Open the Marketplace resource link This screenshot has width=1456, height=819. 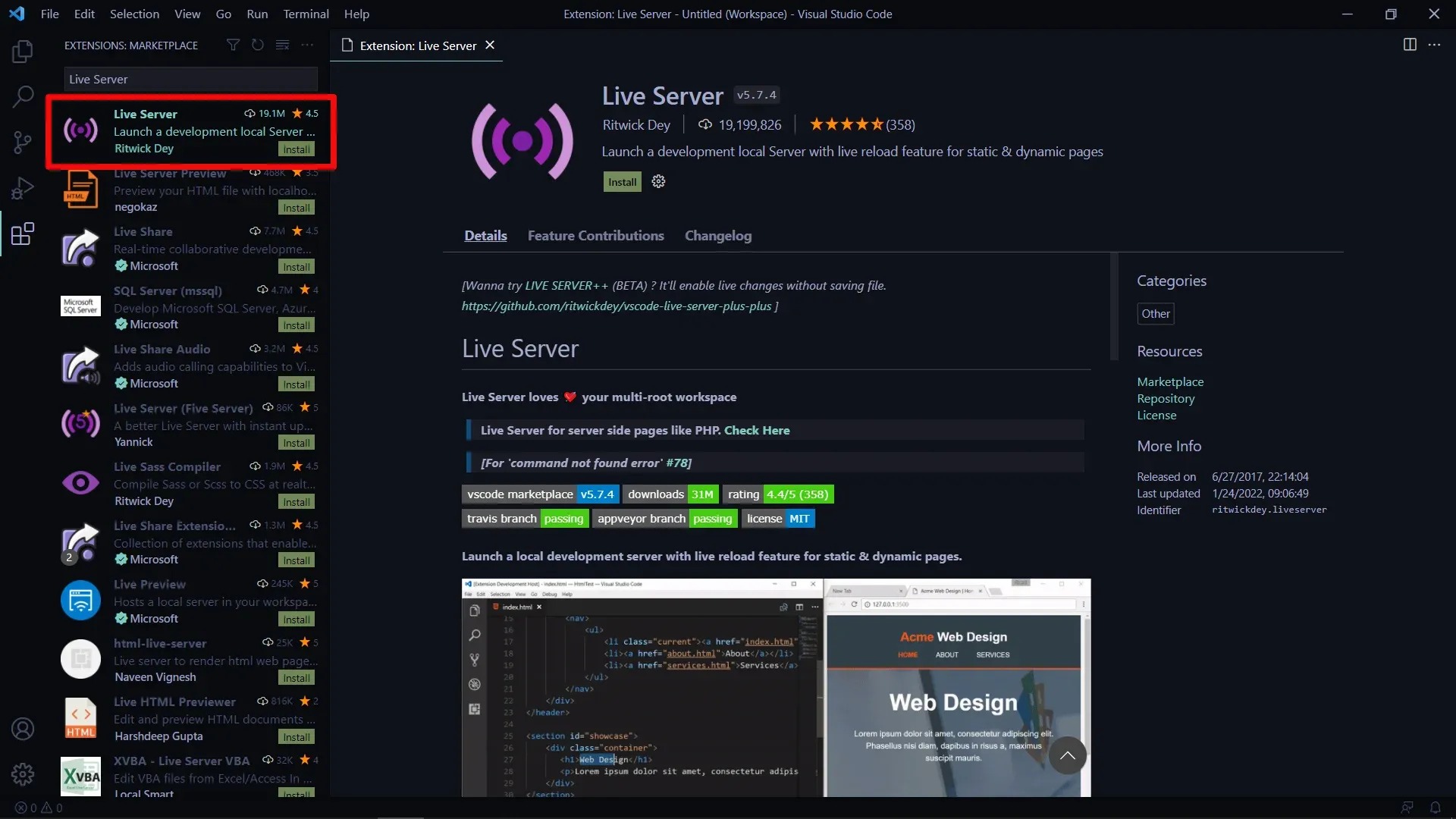click(x=1170, y=381)
